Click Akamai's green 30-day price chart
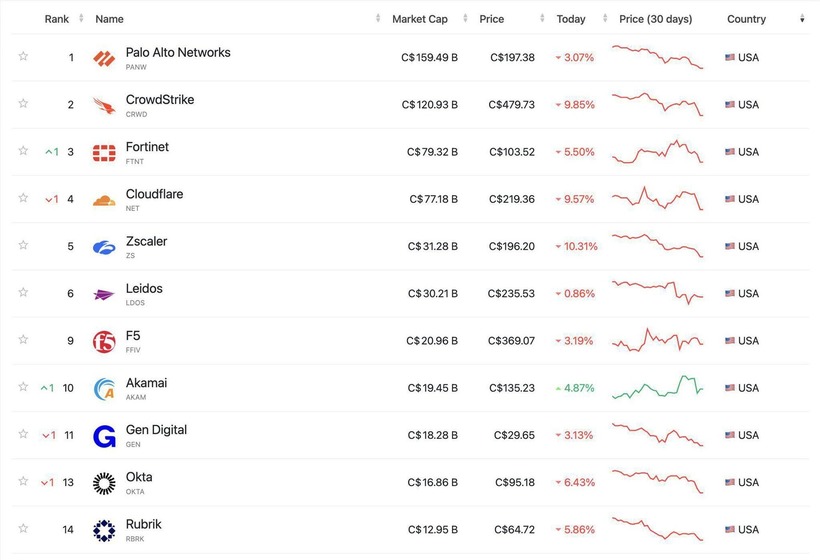The width and height of the screenshot is (820, 560). point(658,388)
